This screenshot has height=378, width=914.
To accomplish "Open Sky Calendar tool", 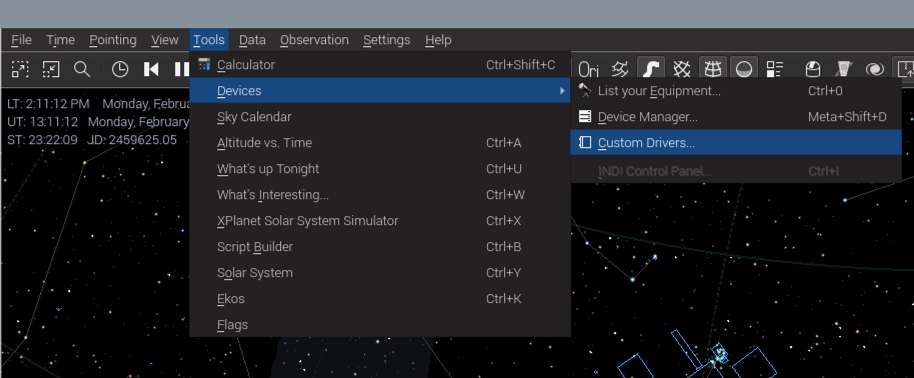I will click(379, 117).
